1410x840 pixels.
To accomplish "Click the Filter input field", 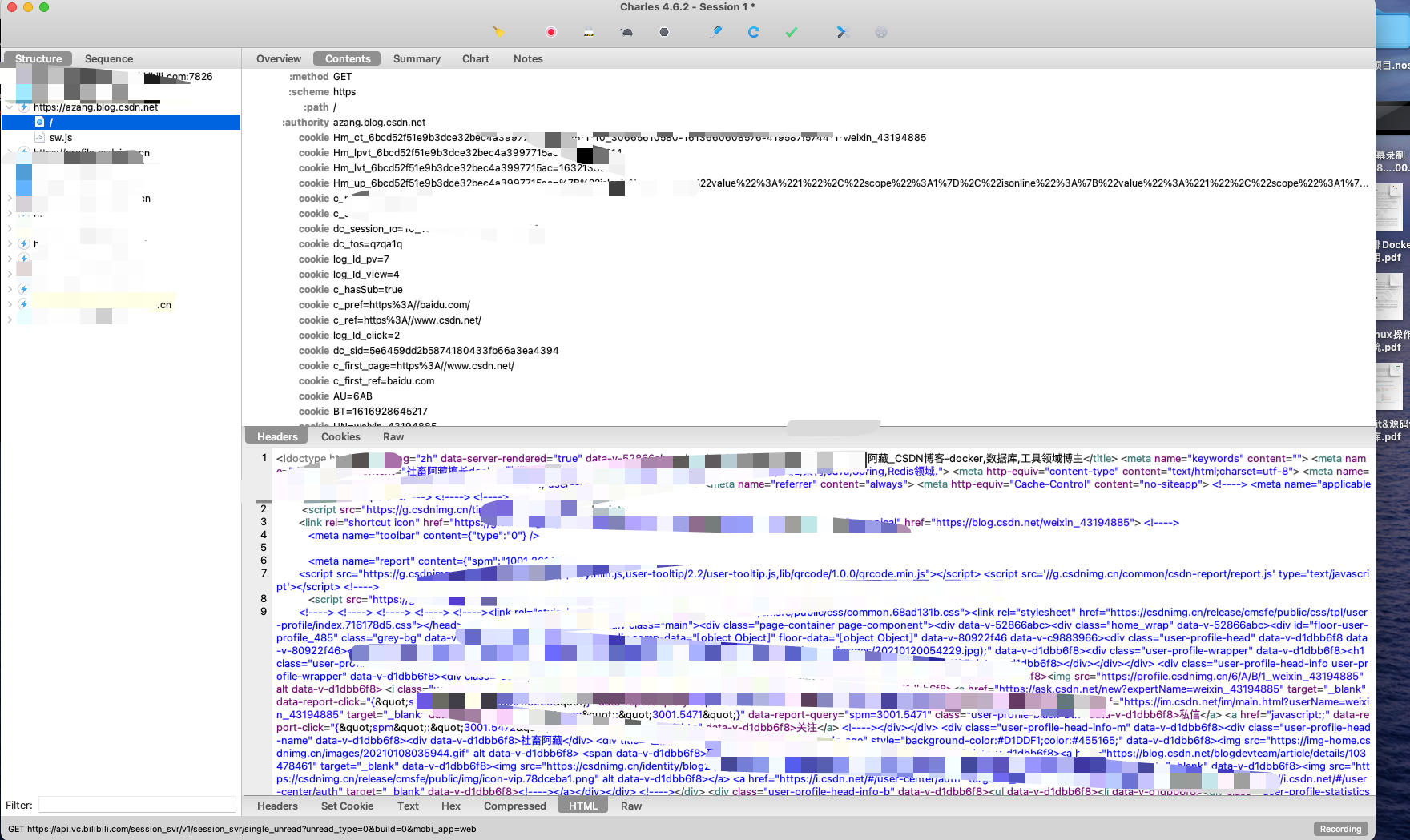I will point(137,805).
